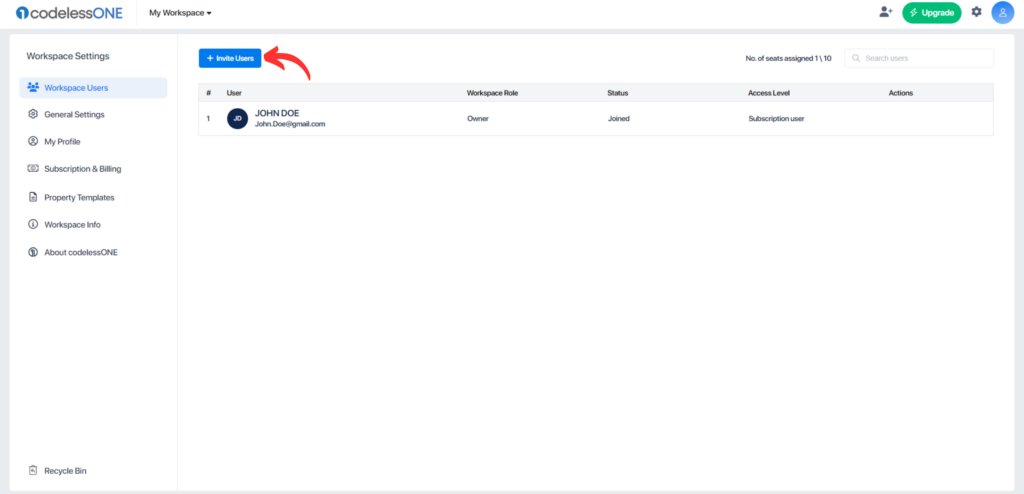This screenshot has width=1024, height=494.
Task: Click the codelessONE logo
Action: [x=69, y=12]
